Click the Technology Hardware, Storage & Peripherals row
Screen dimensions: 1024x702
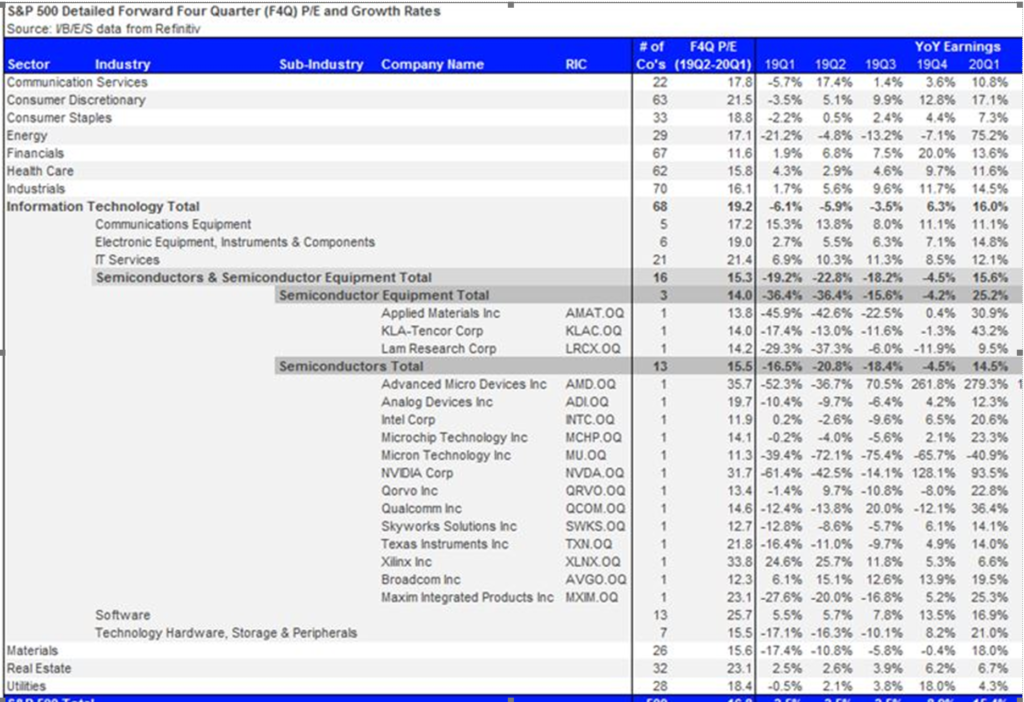[x=226, y=632]
